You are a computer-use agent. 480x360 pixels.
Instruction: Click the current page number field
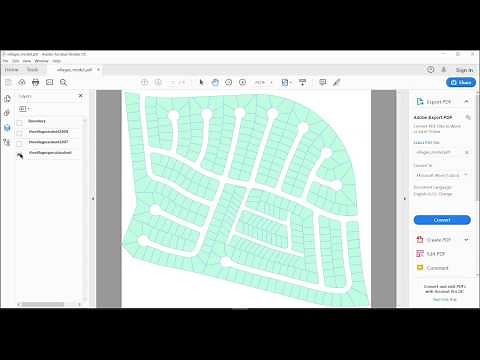click(x=172, y=82)
